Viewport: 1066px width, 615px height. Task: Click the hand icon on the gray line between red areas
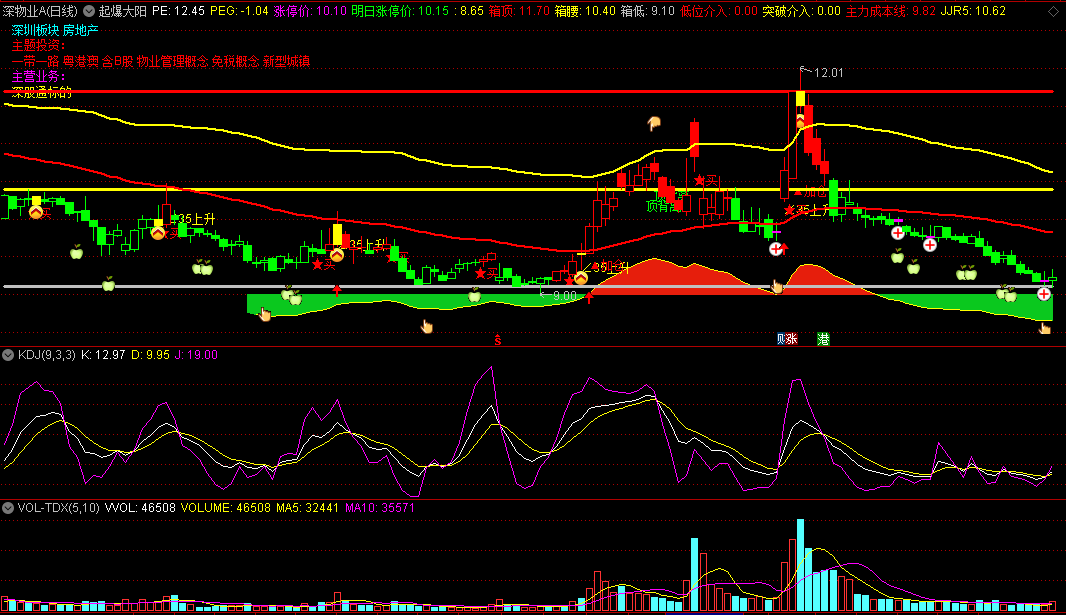coord(776,286)
